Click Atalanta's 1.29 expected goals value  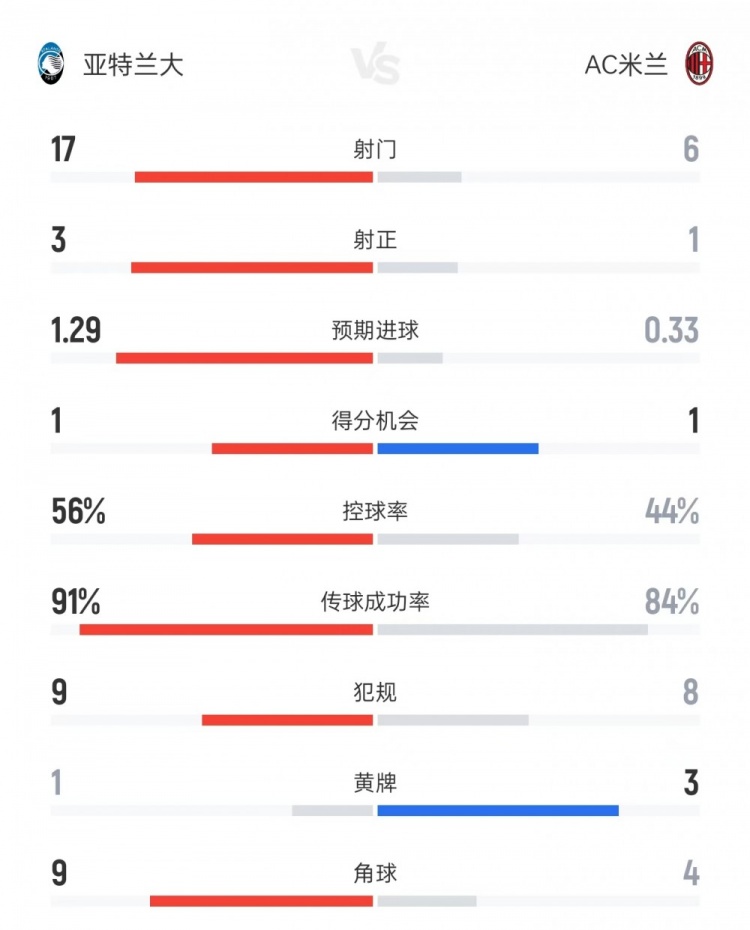point(77,330)
